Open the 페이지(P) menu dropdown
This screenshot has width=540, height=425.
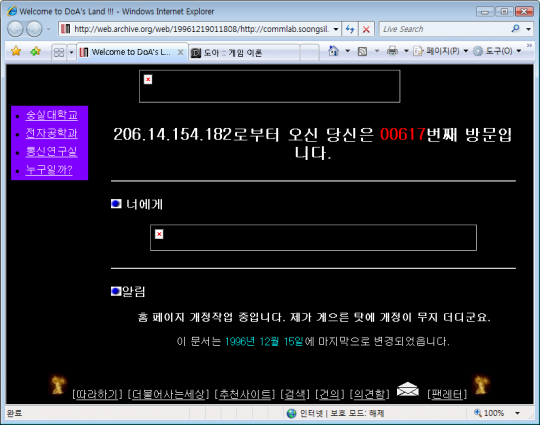pos(441,51)
